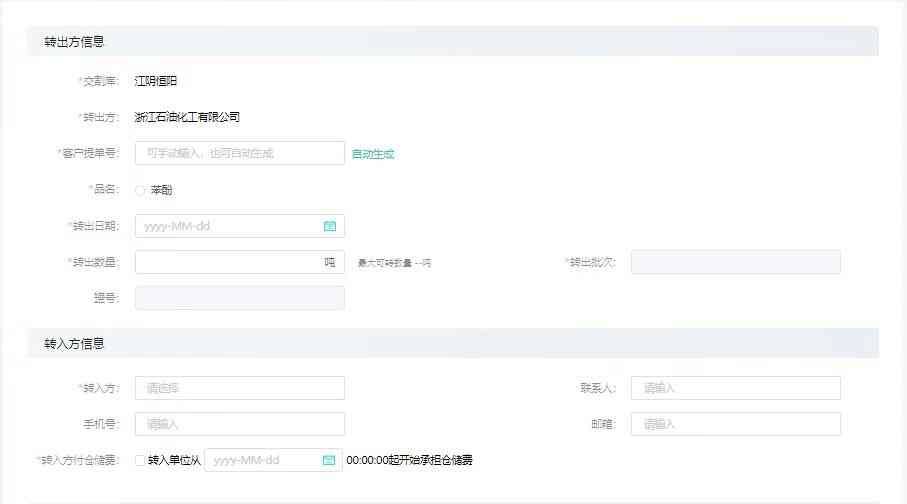Click the 转出方信息 section header
Image resolution: width=907 pixels, height=504 pixels.
tap(75, 42)
